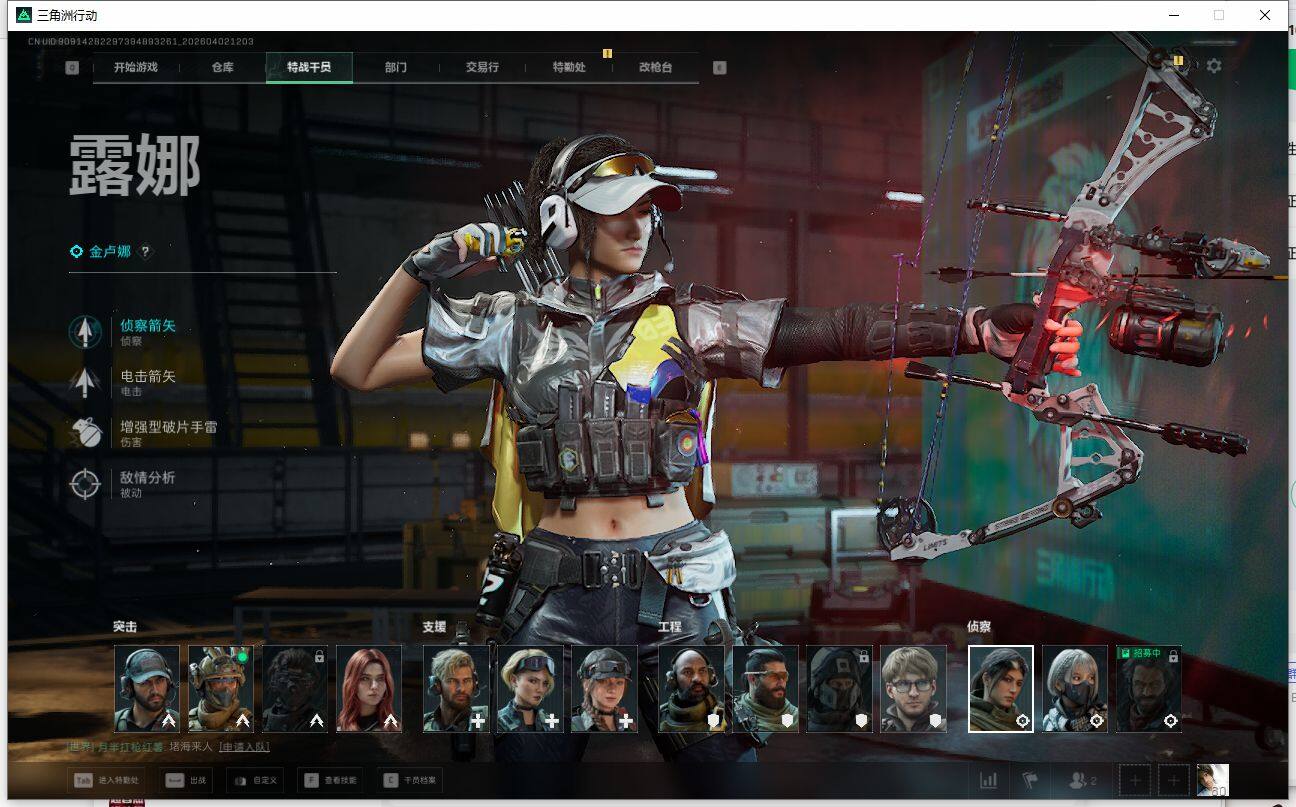Click the CN UID text at top
Screen dimensions: 1296x807
point(141,42)
